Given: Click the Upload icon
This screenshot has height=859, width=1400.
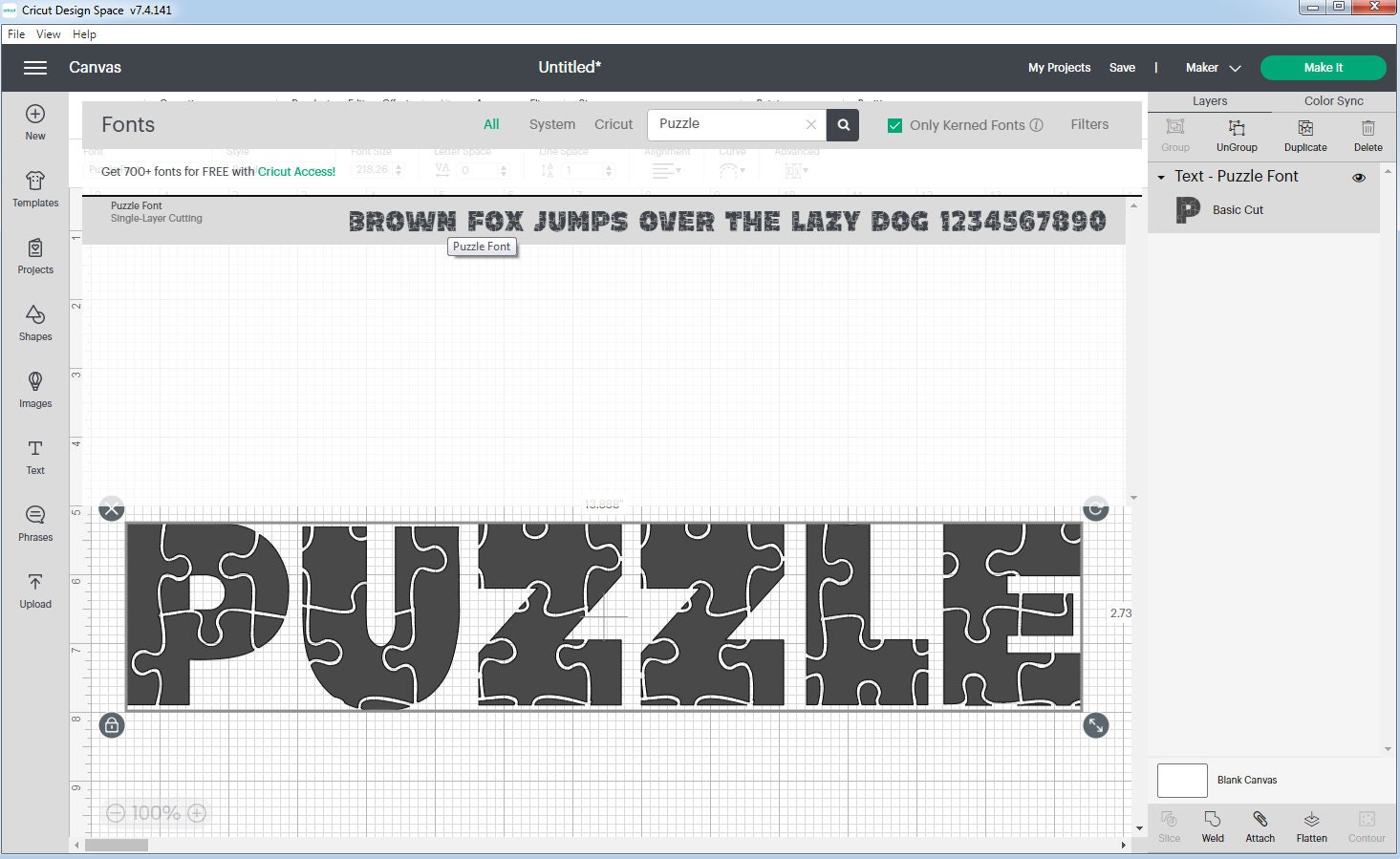Looking at the screenshot, I should (34, 590).
